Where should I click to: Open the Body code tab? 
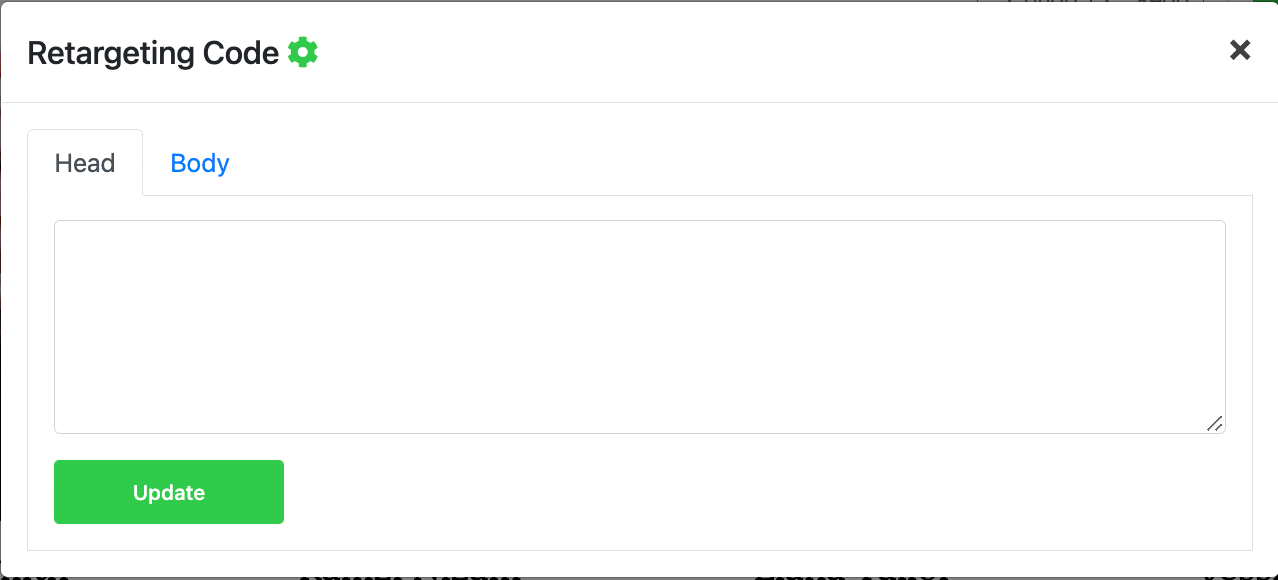click(200, 163)
